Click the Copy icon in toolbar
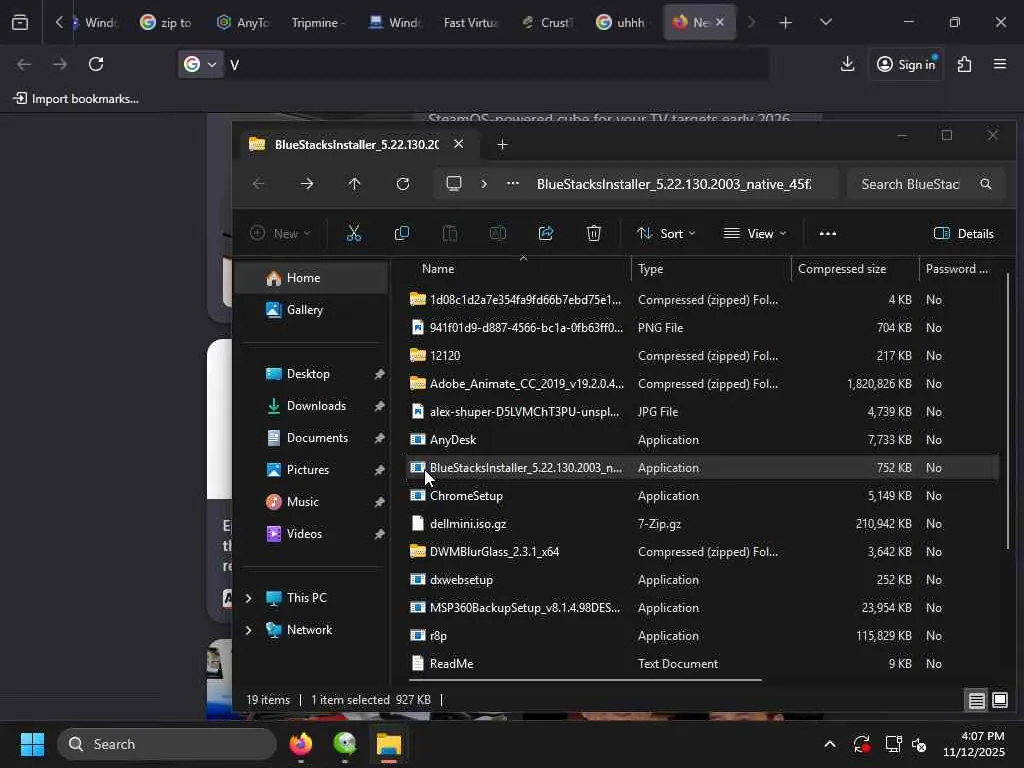 click(402, 233)
